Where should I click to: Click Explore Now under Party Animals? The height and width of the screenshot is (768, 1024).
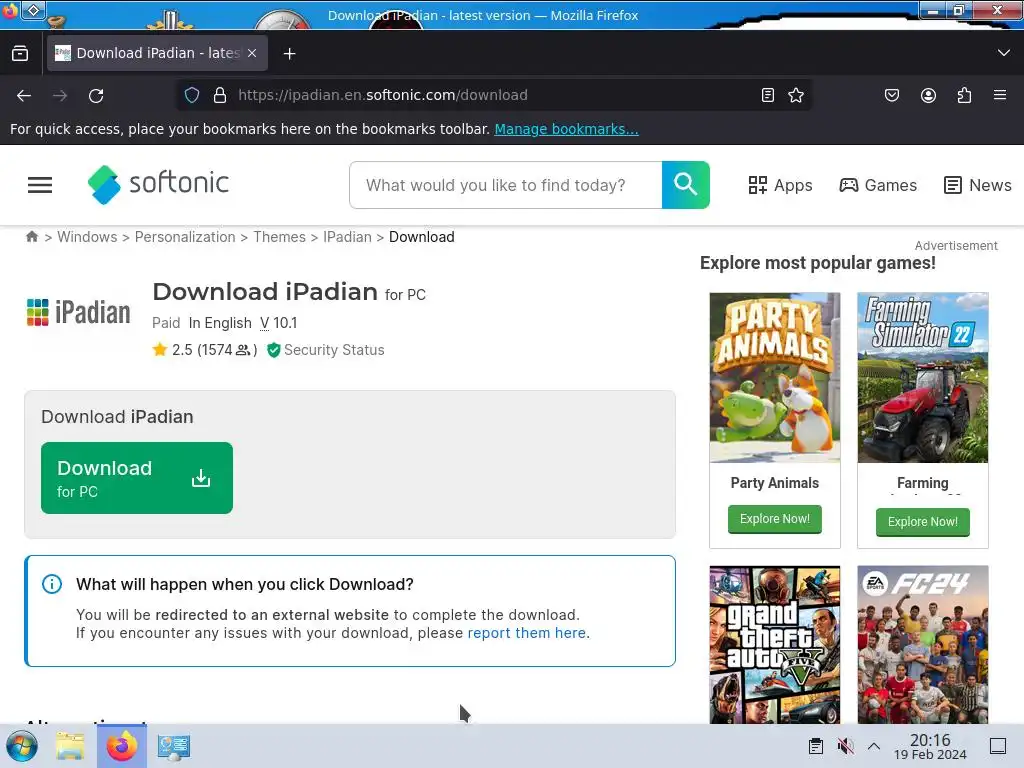(x=775, y=519)
